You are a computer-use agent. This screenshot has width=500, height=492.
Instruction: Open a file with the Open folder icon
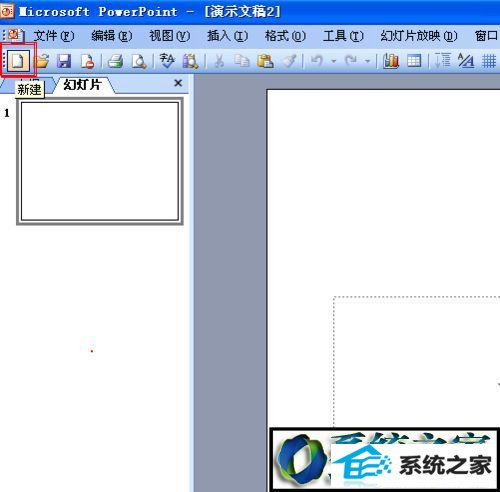point(42,61)
